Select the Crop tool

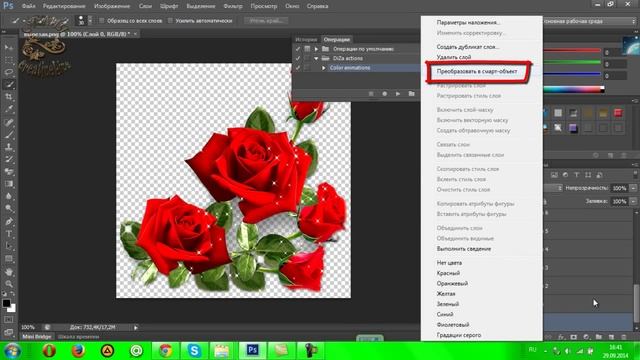pyautogui.click(x=9, y=97)
